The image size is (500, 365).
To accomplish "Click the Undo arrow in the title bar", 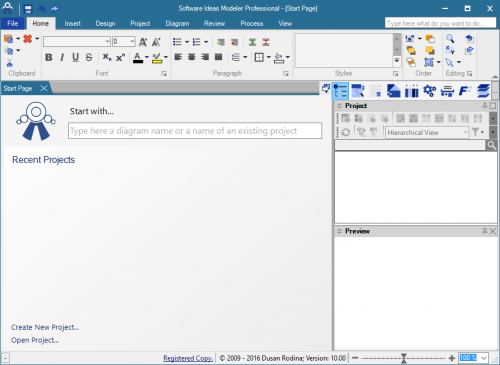I will (x=42, y=9).
